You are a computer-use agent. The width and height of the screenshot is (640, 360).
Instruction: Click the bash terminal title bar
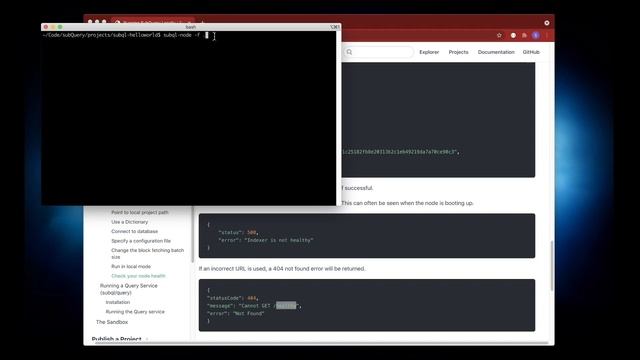(x=191, y=27)
